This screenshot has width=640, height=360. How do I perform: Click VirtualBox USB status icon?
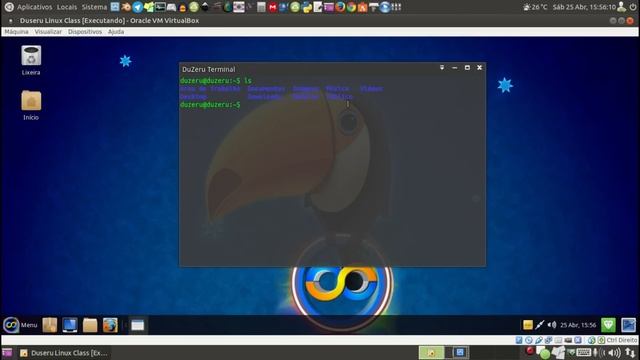(539, 340)
